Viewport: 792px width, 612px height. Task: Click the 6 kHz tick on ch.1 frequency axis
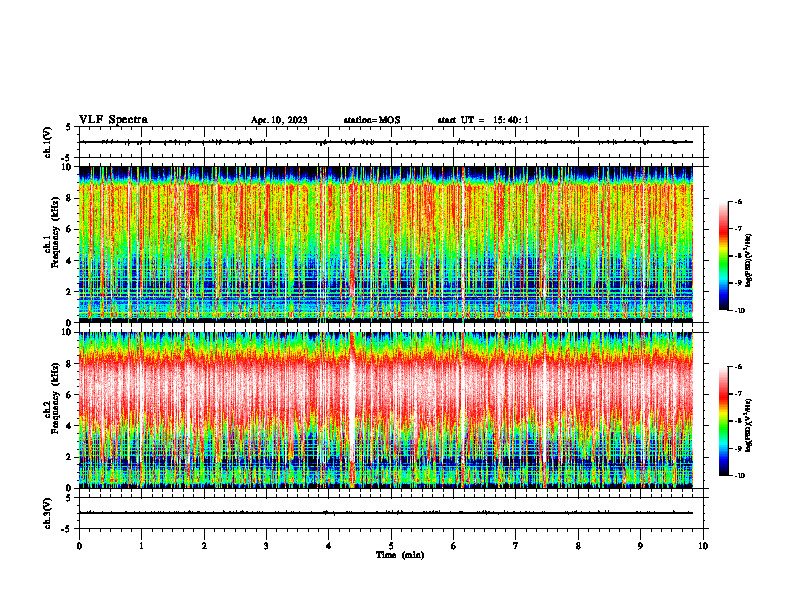pyautogui.click(x=71, y=229)
